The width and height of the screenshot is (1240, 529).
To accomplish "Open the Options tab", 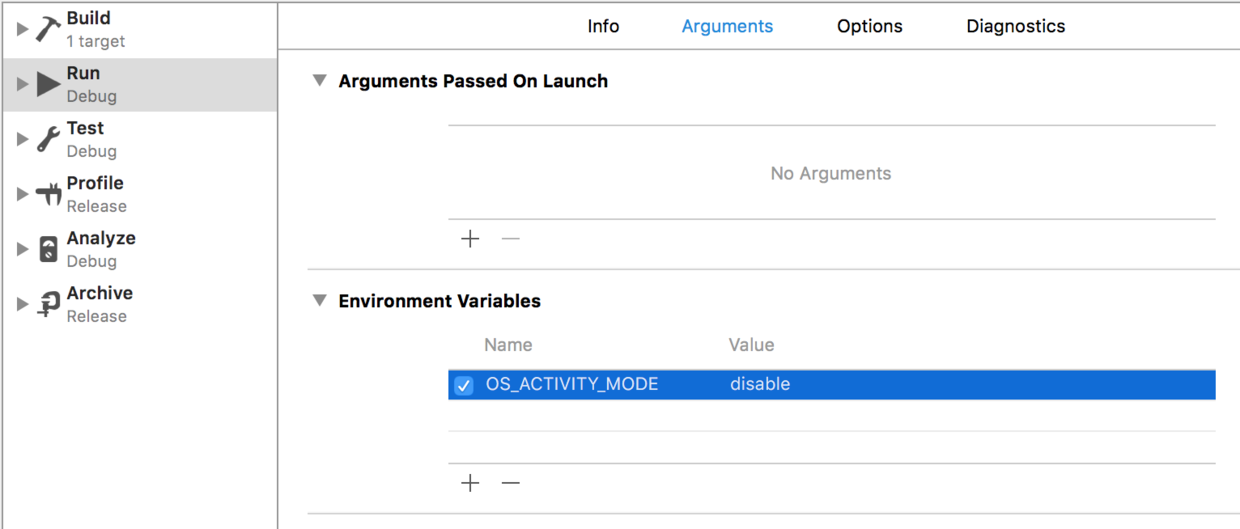I will tap(869, 27).
